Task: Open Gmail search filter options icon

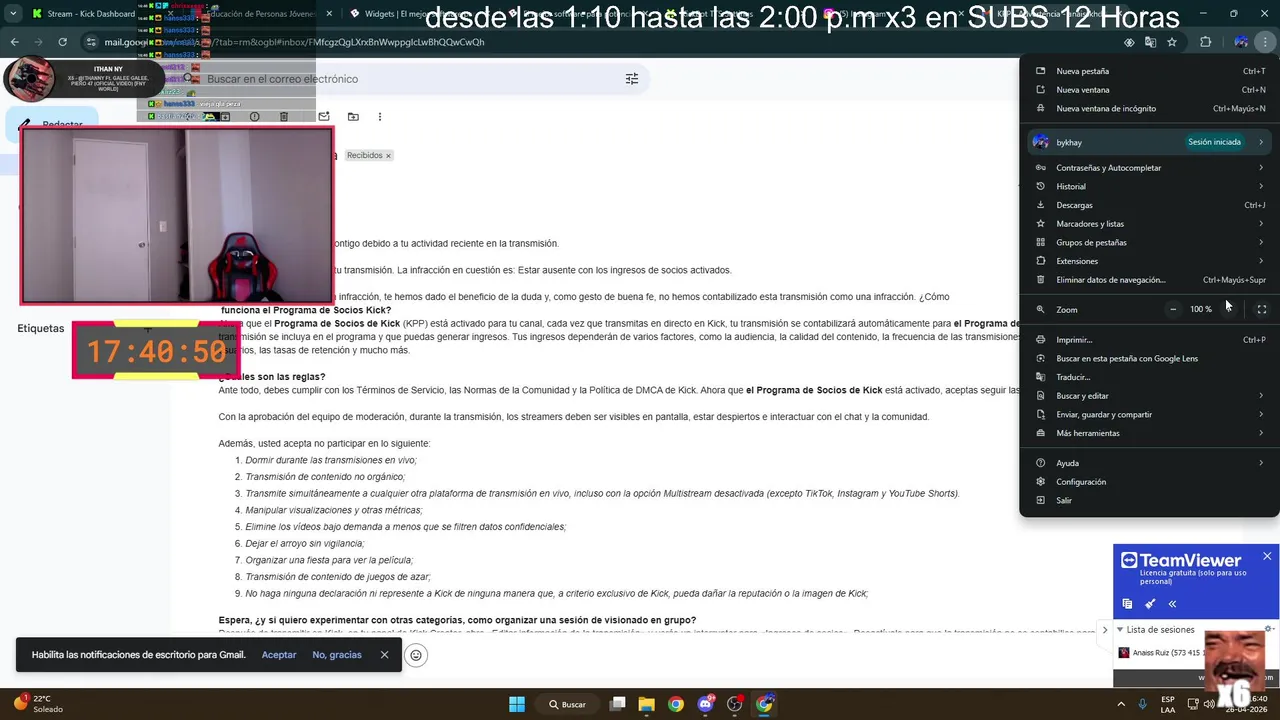Action: pyautogui.click(x=632, y=79)
